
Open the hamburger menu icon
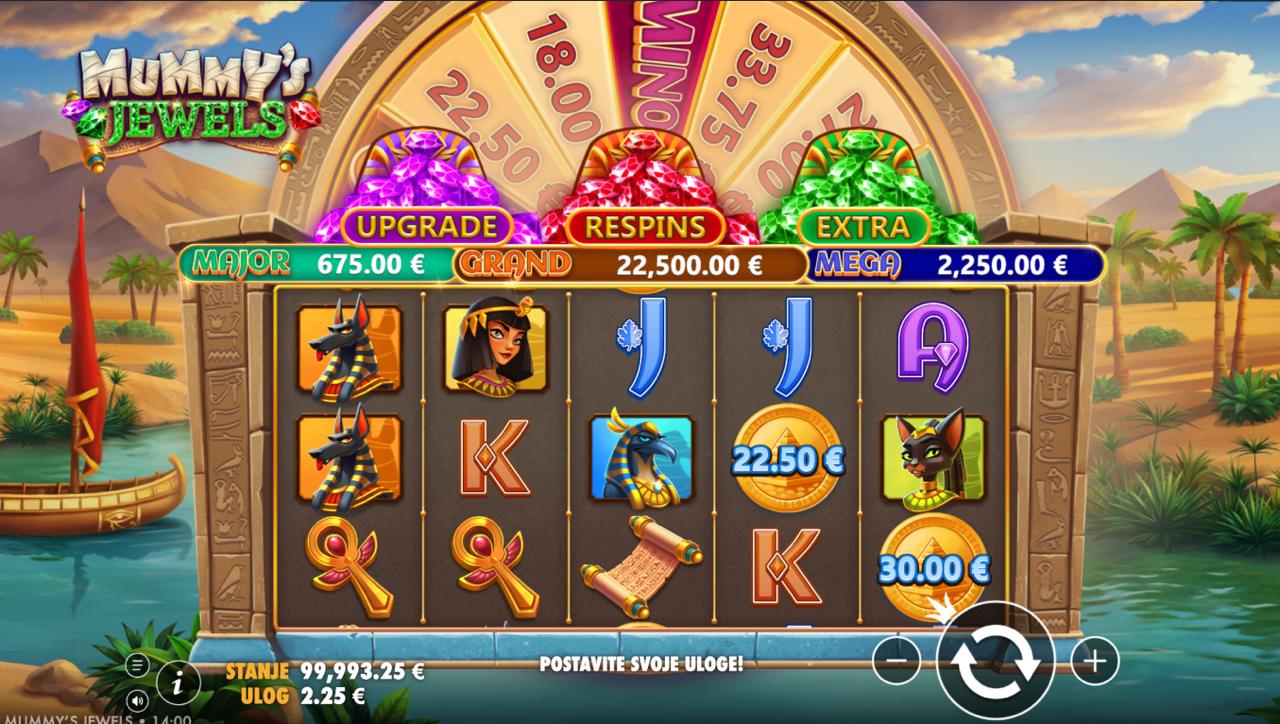(x=138, y=664)
